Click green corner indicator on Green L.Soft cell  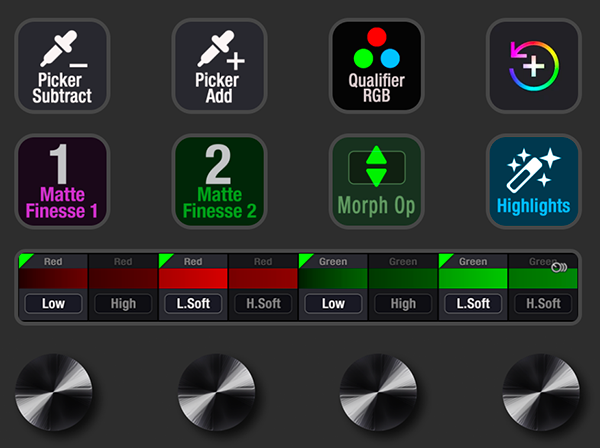pyautogui.click(x=445, y=259)
